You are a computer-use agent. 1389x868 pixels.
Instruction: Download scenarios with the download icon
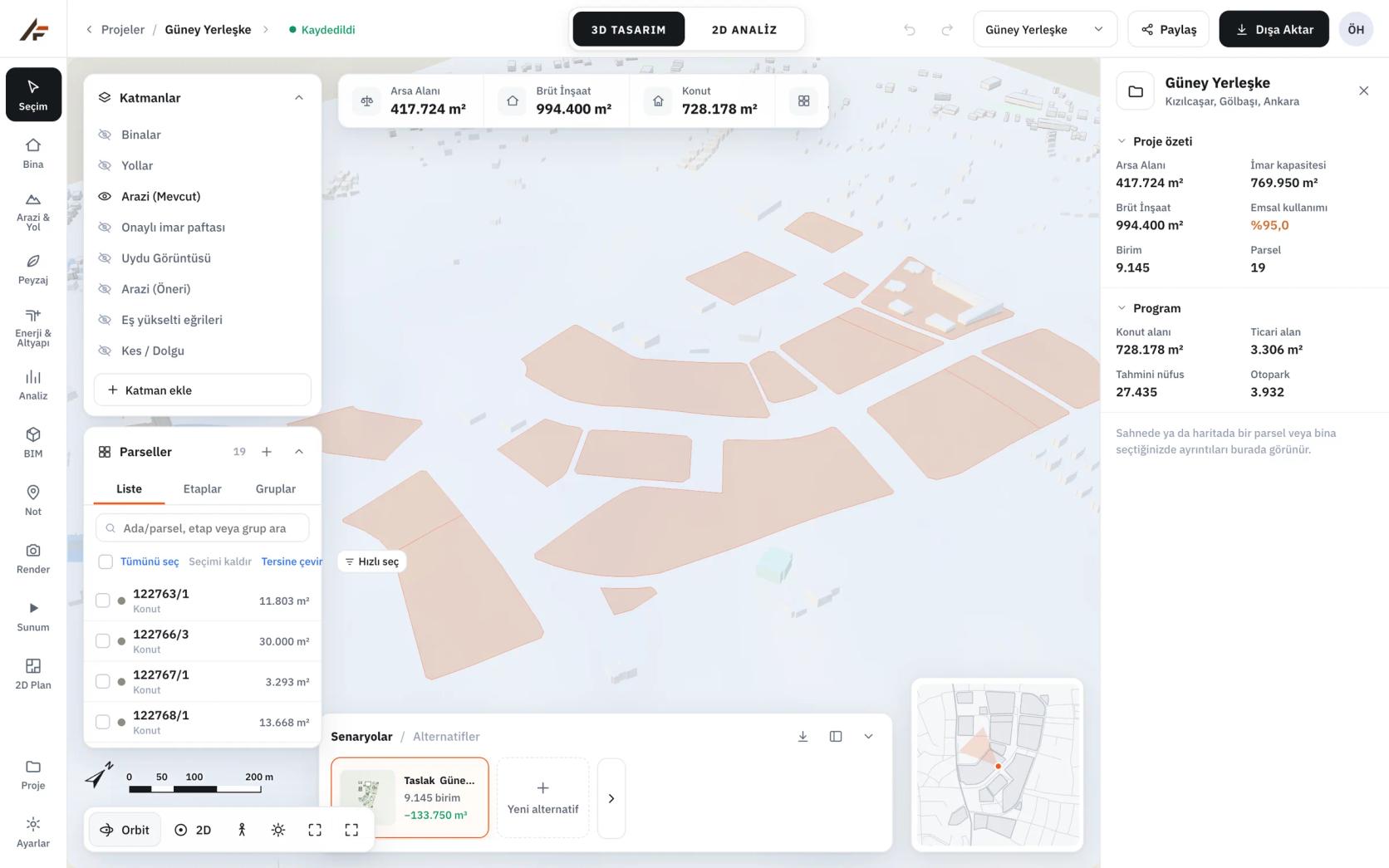[802, 737]
